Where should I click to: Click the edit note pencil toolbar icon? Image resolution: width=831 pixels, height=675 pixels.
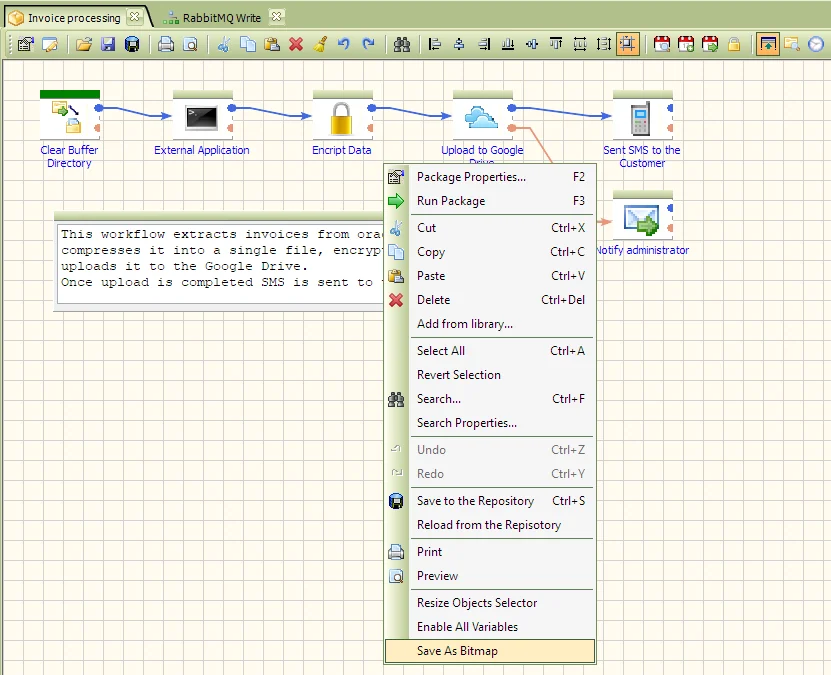tap(50, 44)
